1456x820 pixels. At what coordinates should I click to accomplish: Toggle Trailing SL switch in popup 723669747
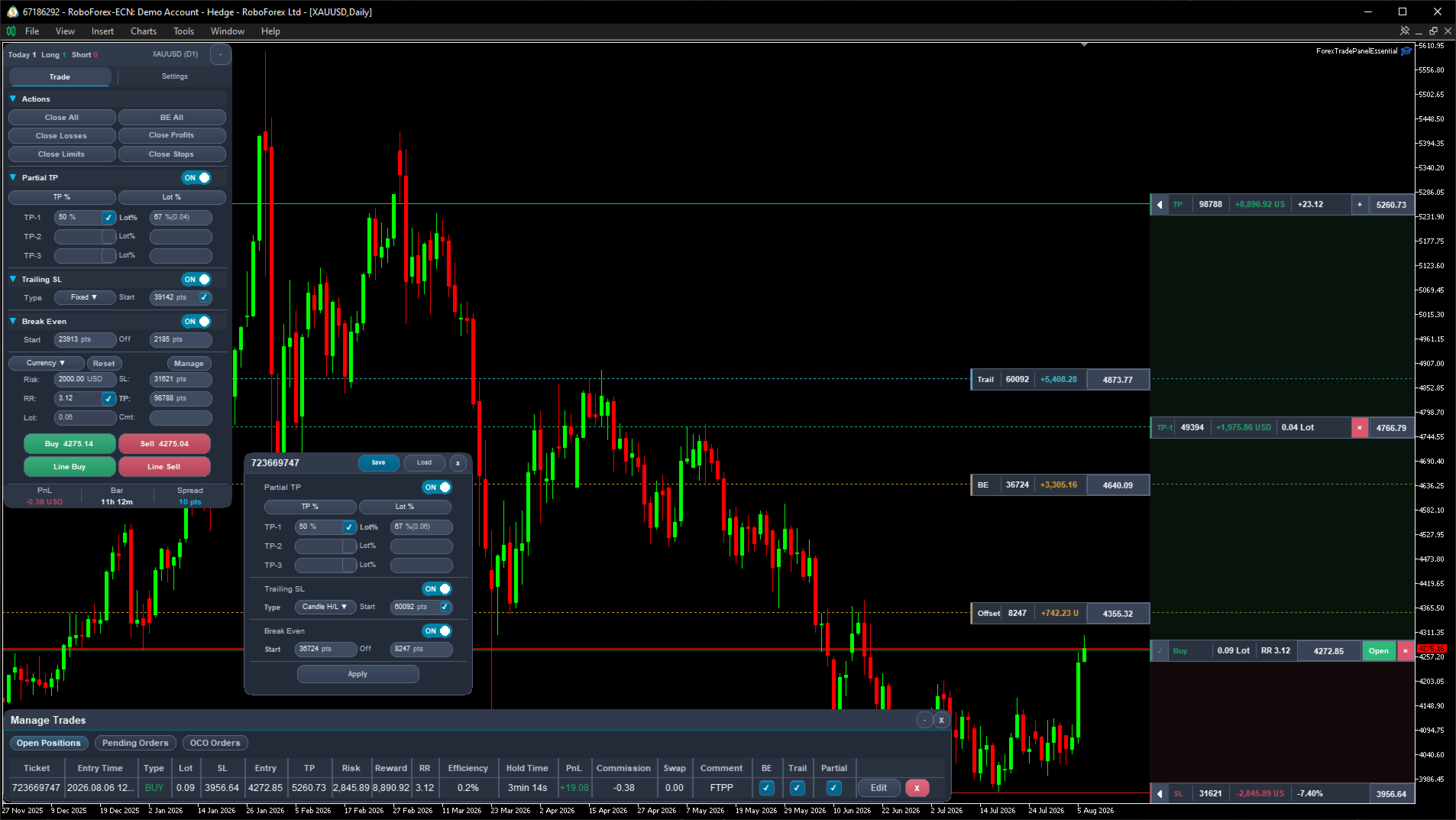click(x=437, y=589)
